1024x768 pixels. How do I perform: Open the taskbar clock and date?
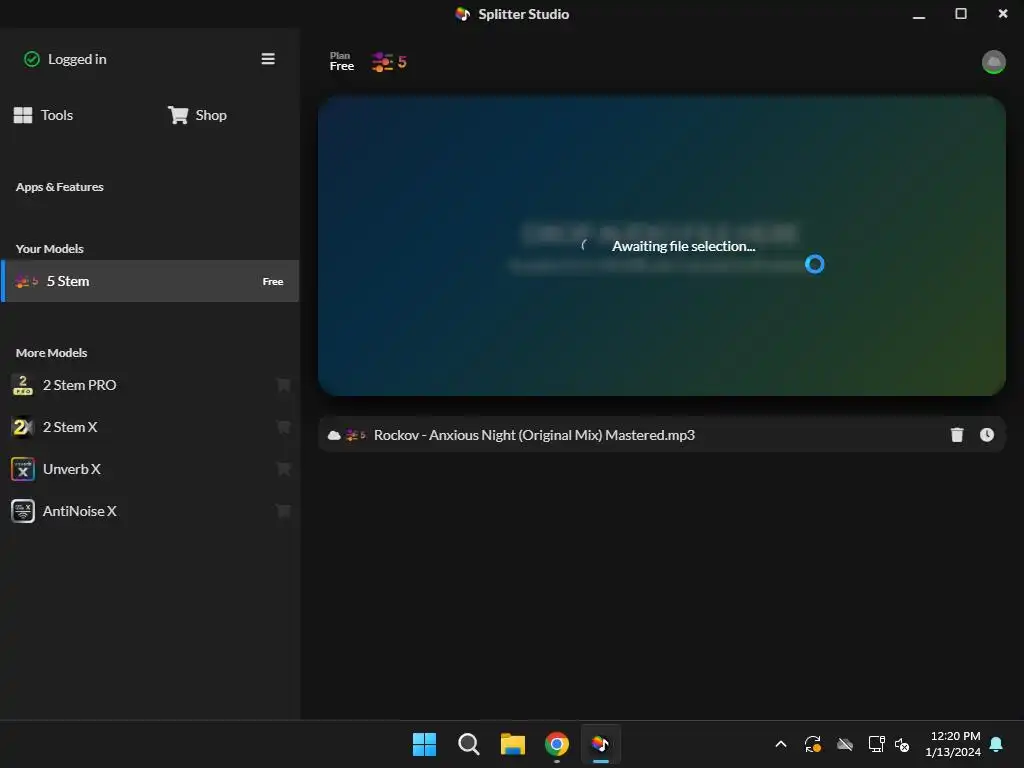pyautogui.click(x=953, y=744)
